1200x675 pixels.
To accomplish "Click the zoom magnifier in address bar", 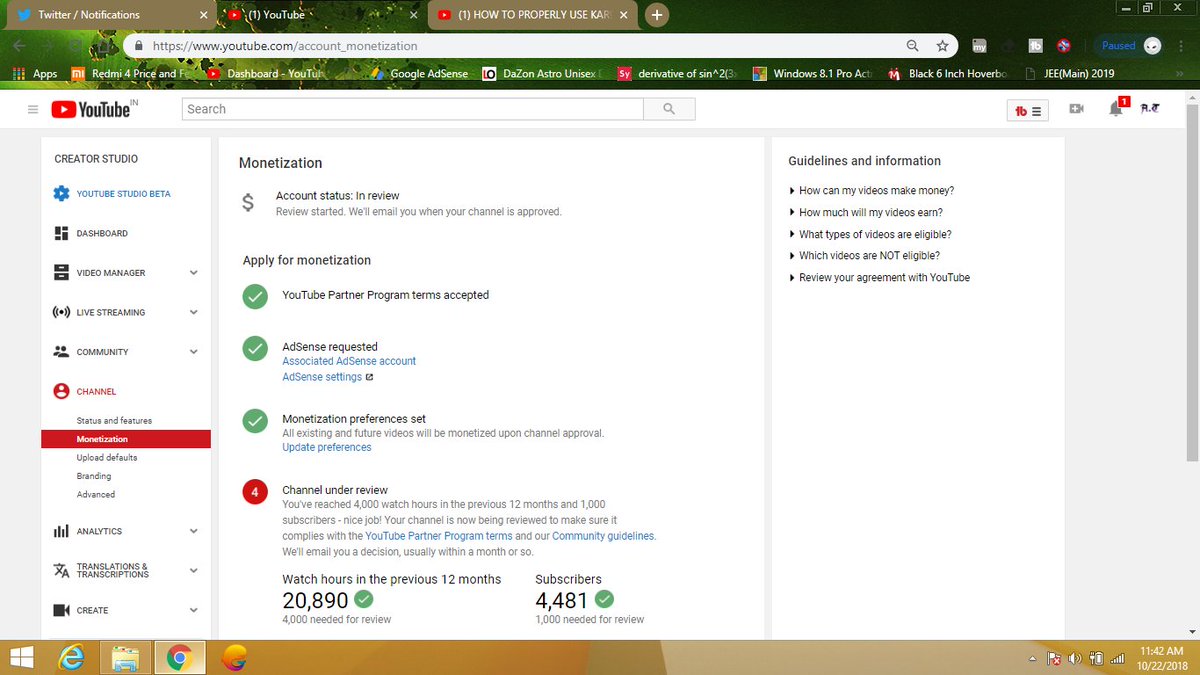I will 912,46.
